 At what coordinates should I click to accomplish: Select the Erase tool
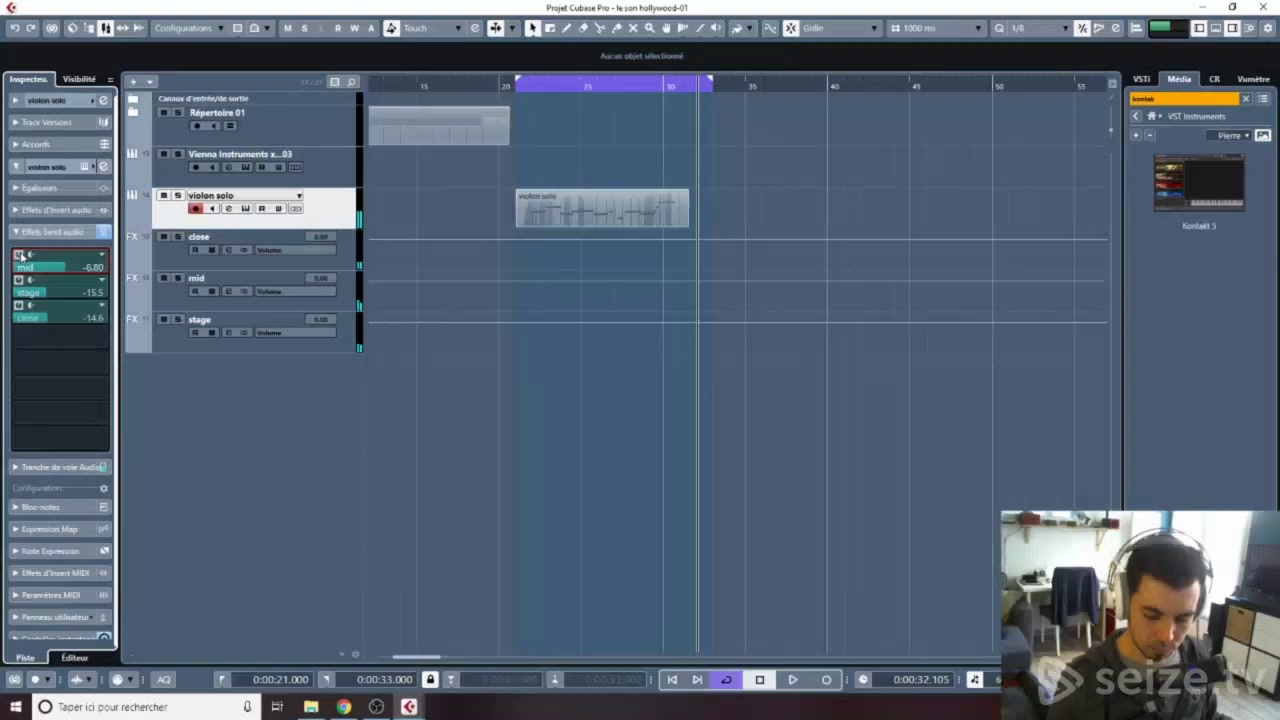[583, 28]
